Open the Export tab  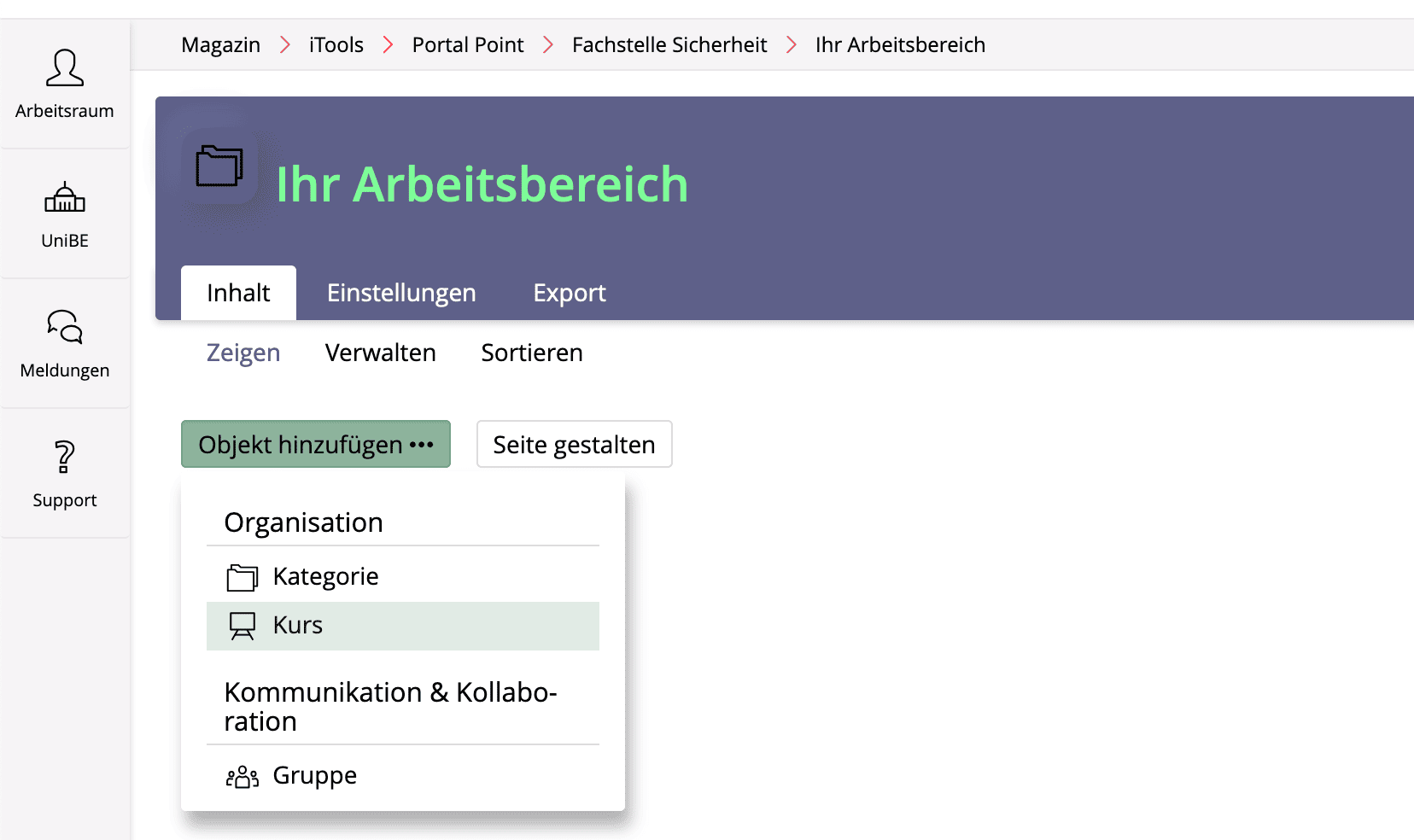pos(570,293)
